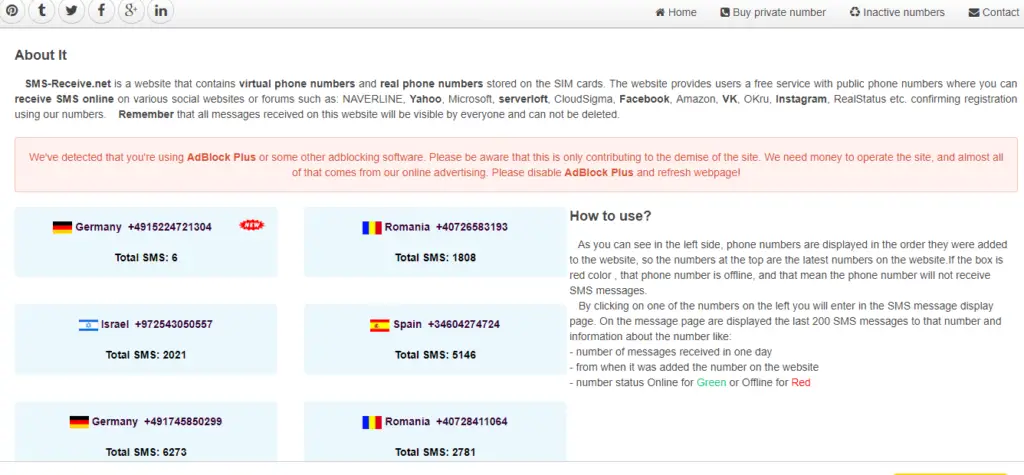
Task: Open Buy private number page
Action: (773, 12)
